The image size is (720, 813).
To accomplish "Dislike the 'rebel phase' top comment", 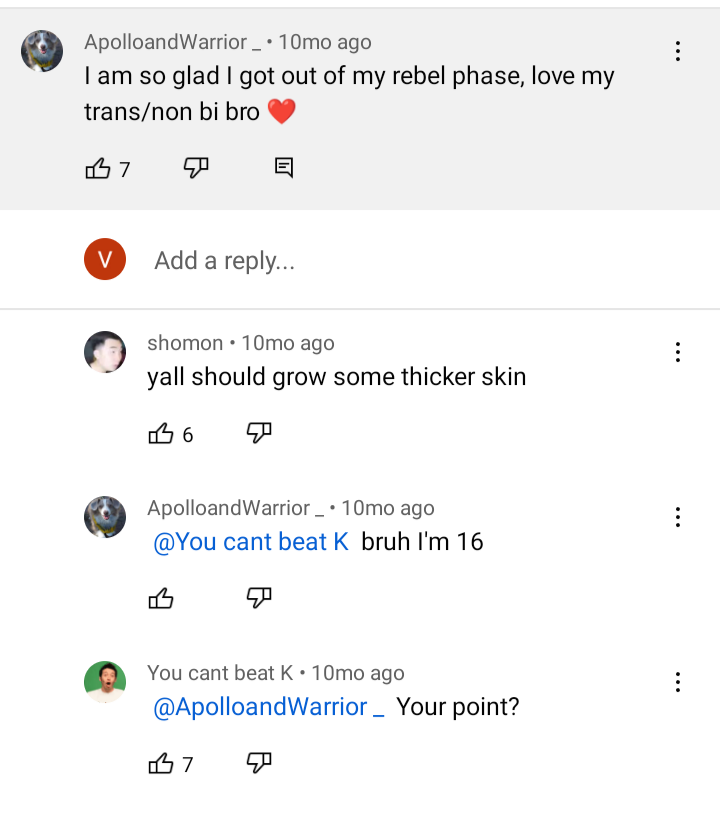I will [196, 168].
